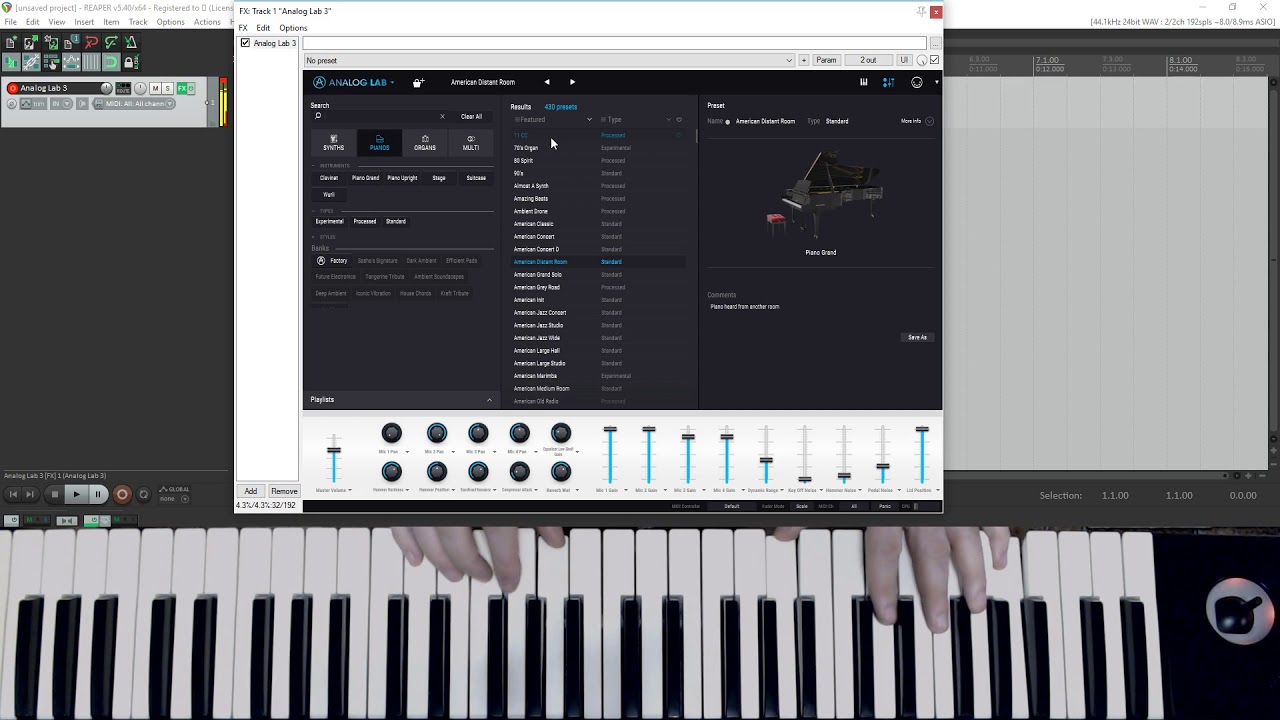Open the Insert menu in REAPER
The width and height of the screenshot is (1280, 720).
pyautogui.click(x=84, y=22)
